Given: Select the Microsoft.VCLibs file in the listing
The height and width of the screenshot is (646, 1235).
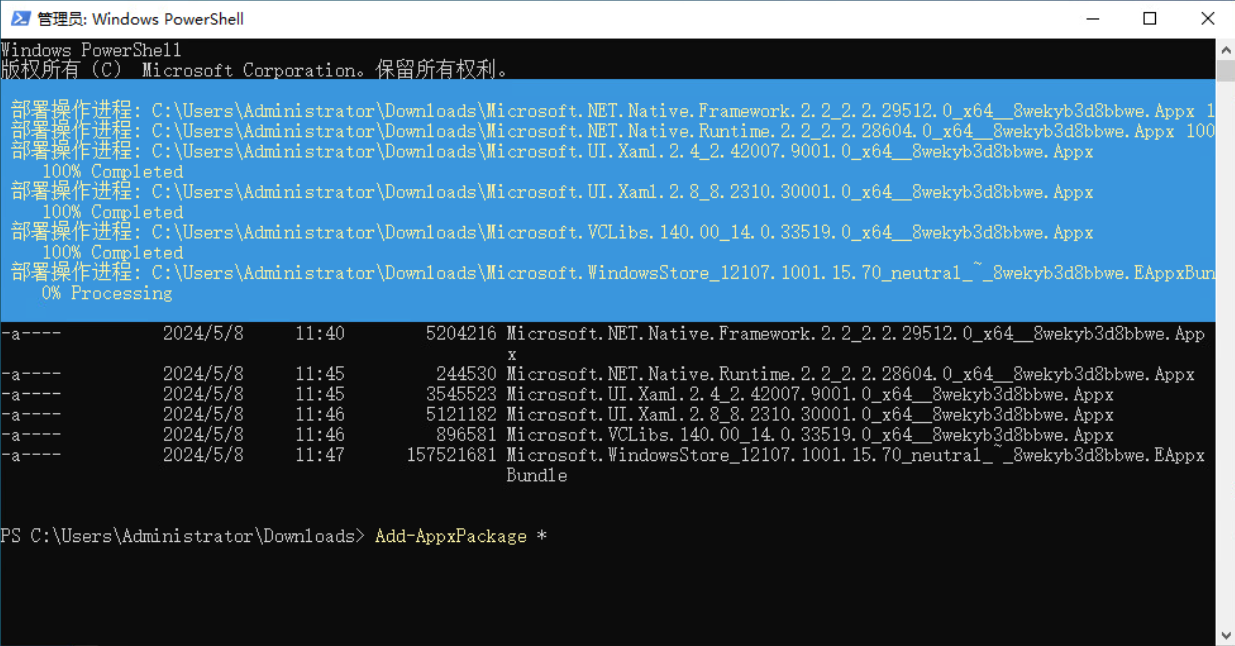Looking at the screenshot, I should pyautogui.click(x=809, y=435).
